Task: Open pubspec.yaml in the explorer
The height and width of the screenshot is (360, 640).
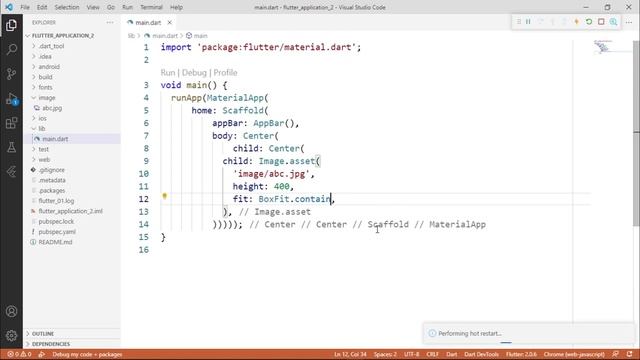Action: coord(57,232)
